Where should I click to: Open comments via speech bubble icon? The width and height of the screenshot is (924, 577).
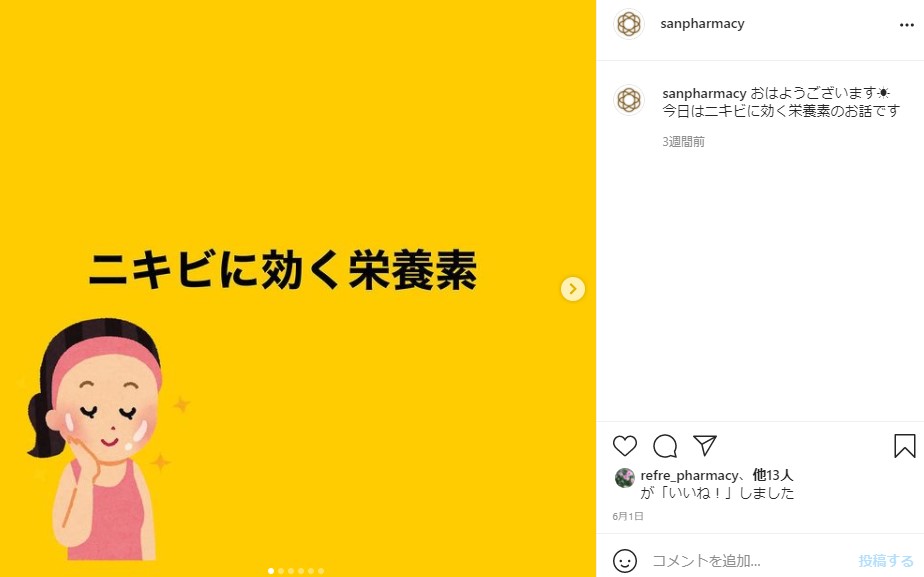coord(665,446)
